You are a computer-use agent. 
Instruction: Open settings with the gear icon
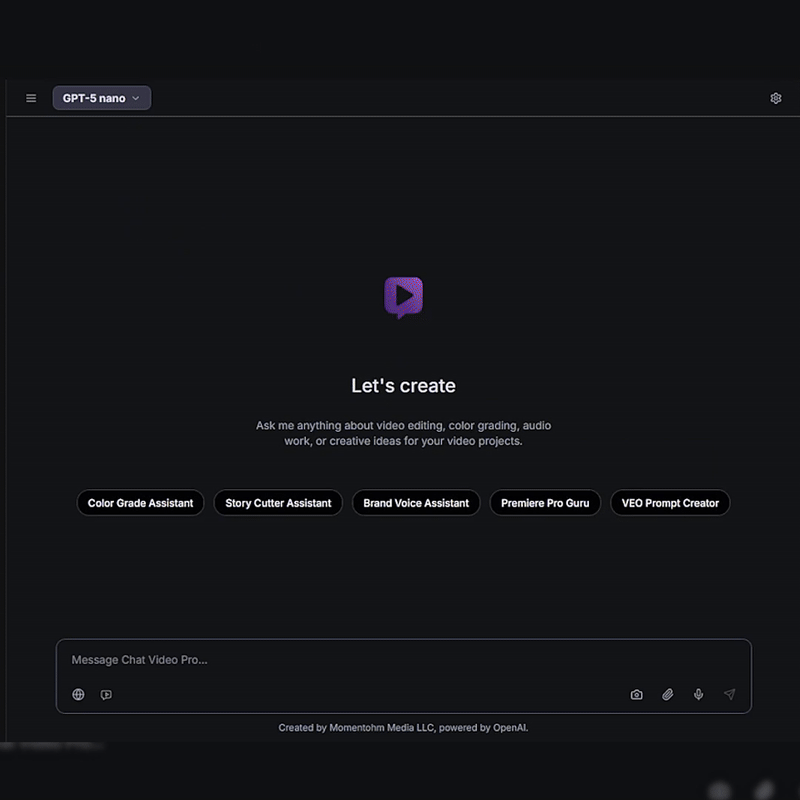coord(776,98)
